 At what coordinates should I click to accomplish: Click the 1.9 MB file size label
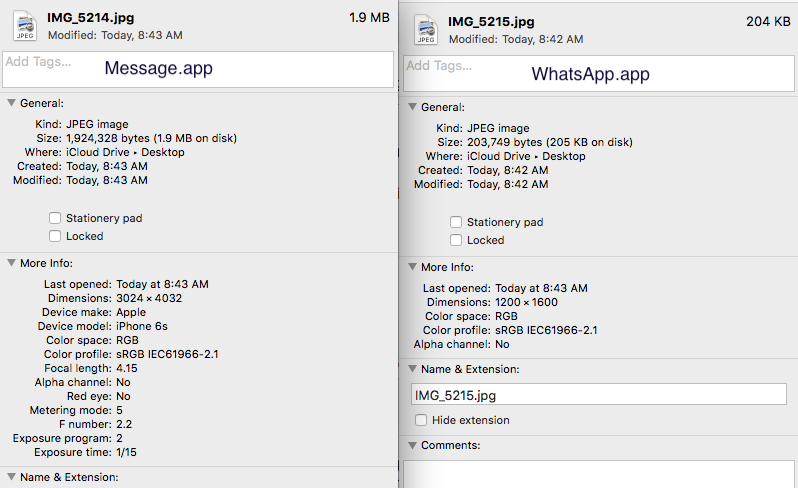(x=369, y=18)
